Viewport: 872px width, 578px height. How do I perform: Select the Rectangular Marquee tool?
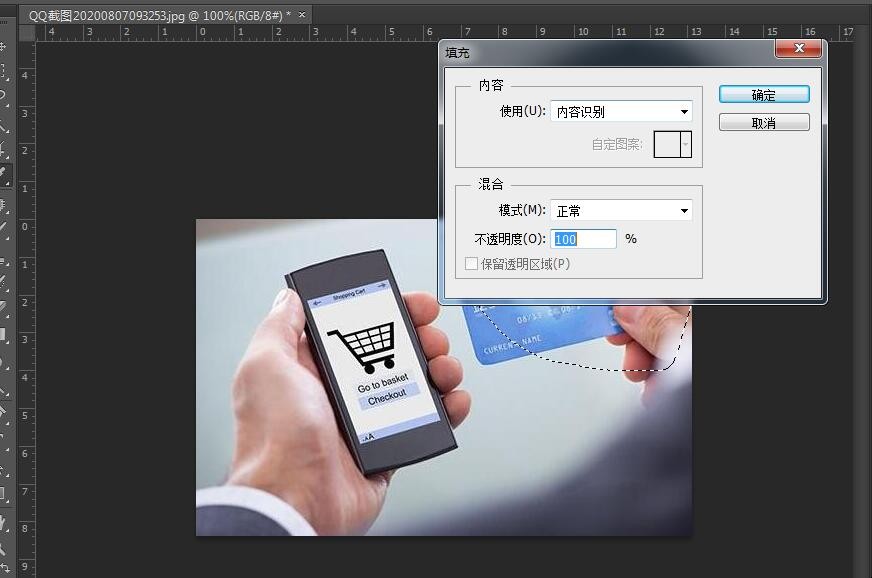click(3, 72)
